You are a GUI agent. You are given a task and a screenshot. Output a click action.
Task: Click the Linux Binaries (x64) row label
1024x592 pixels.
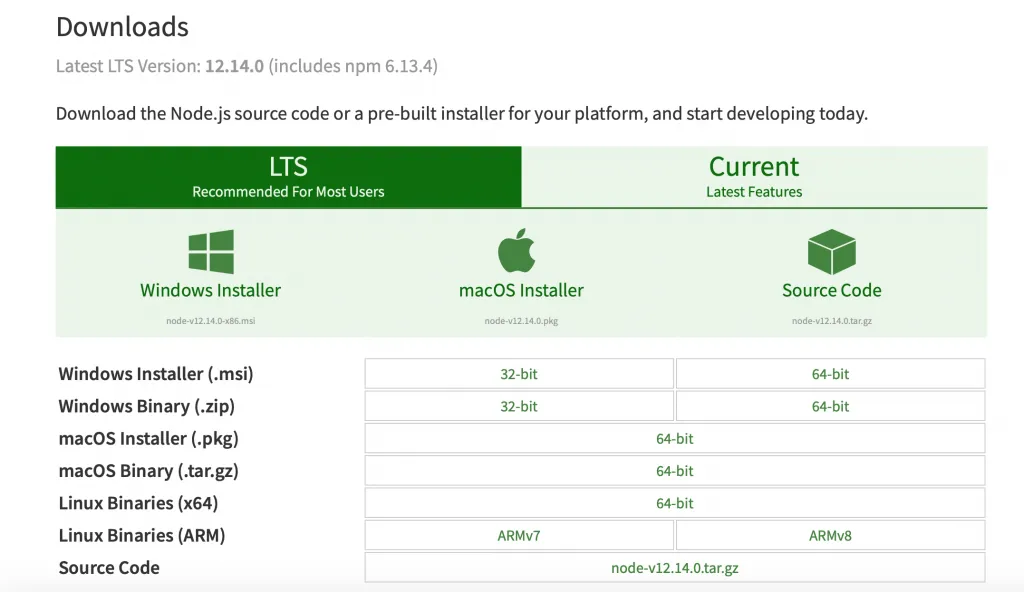tap(138, 503)
